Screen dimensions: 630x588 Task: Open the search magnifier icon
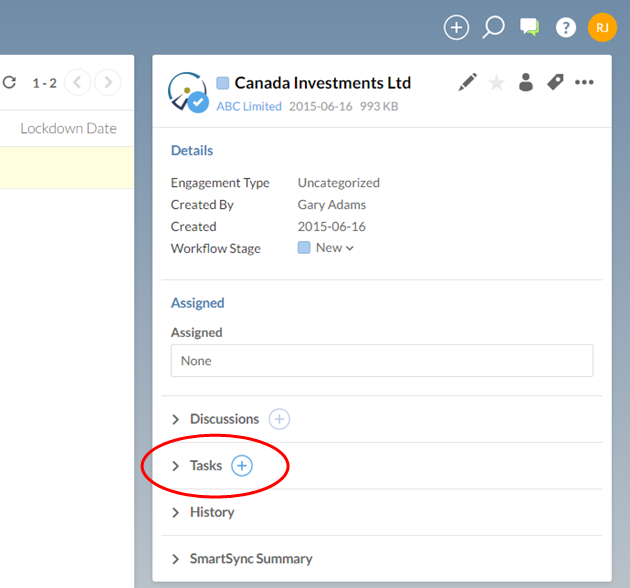coord(493,28)
